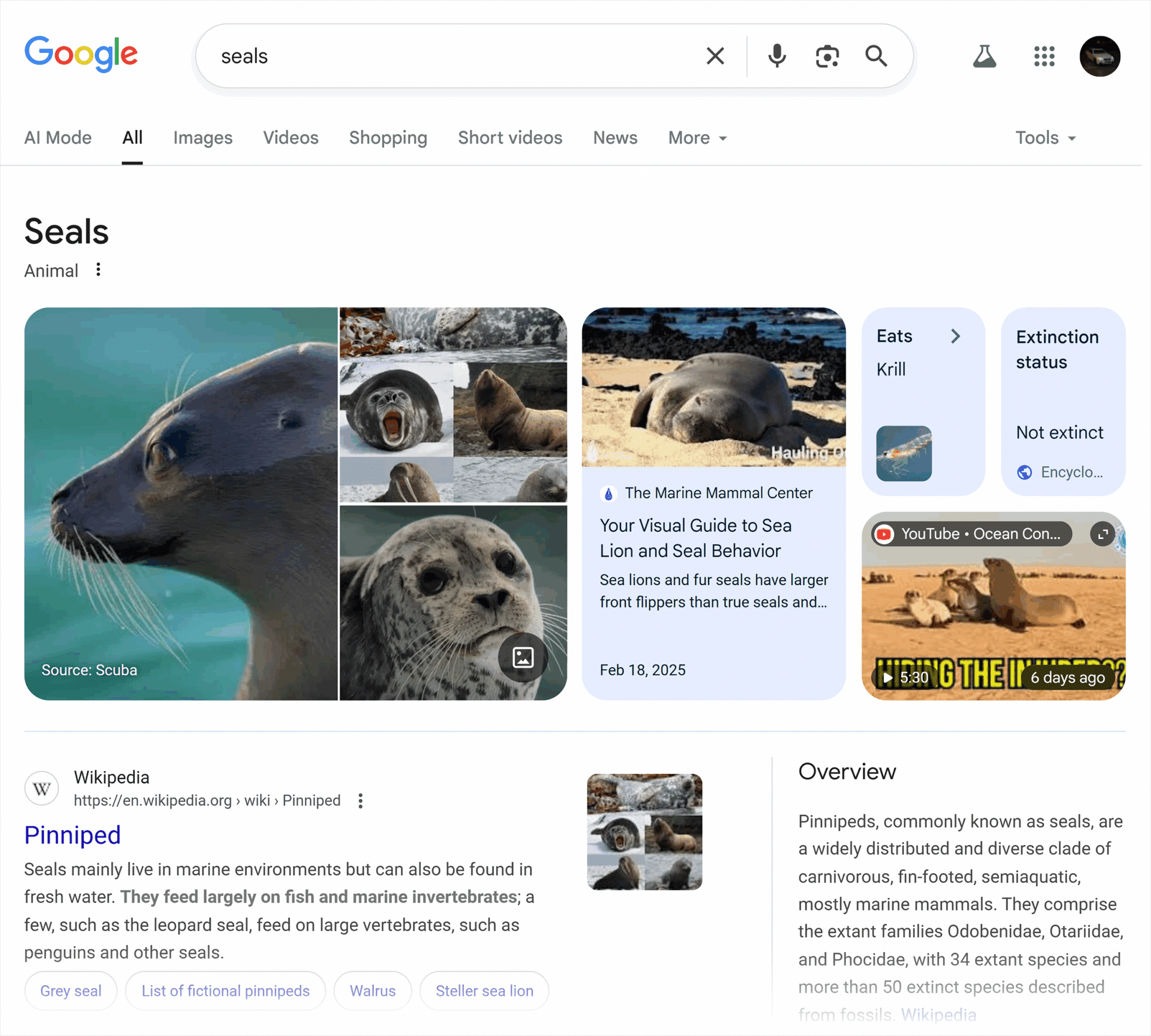Go to Google homepage via the logo
This screenshot has width=1151, height=1036.
click(81, 55)
